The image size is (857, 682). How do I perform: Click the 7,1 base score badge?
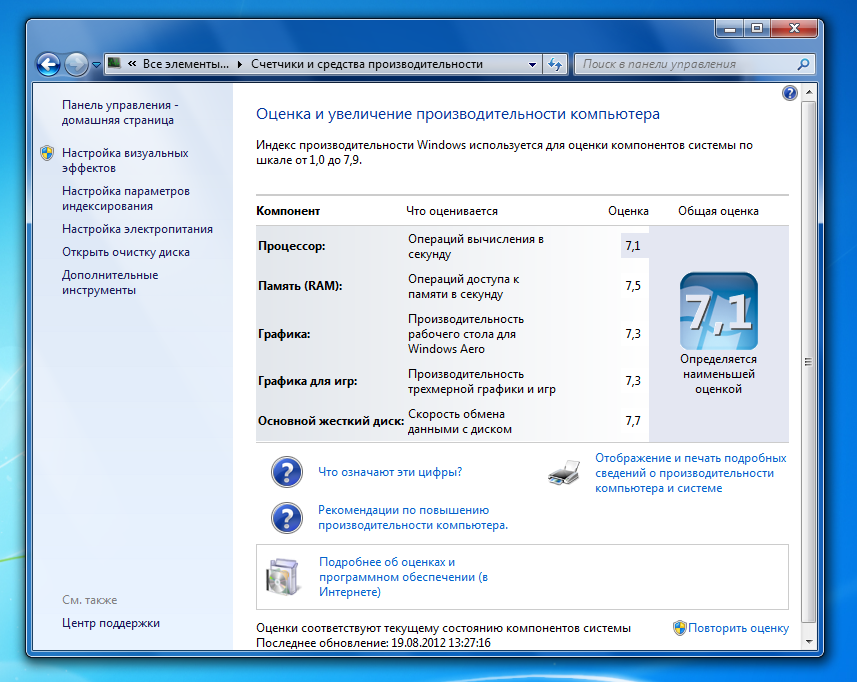[x=719, y=311]
